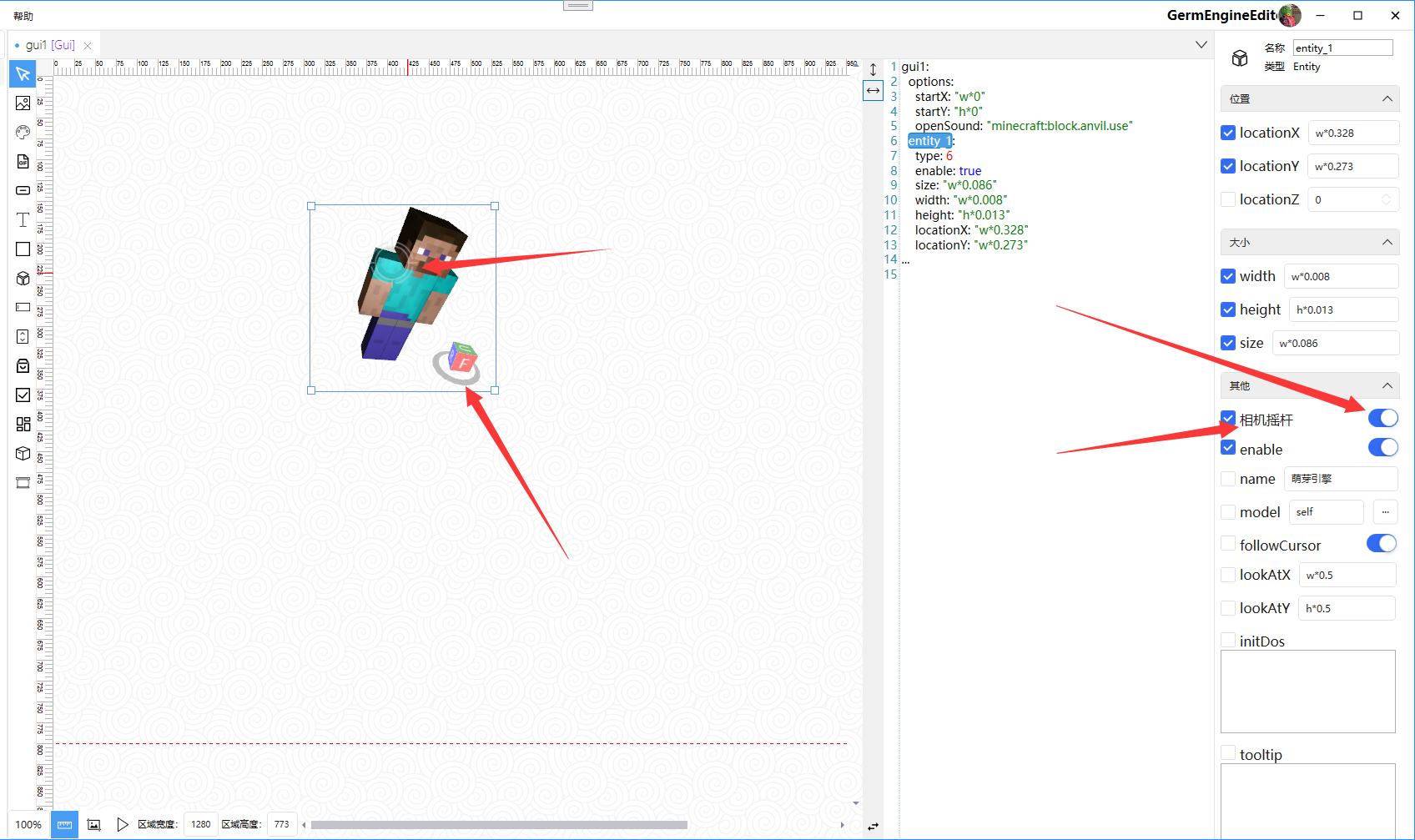Screen dimensions: 1415x840
Task: Turn off the enable switch
Action: tap(1382, 448)
